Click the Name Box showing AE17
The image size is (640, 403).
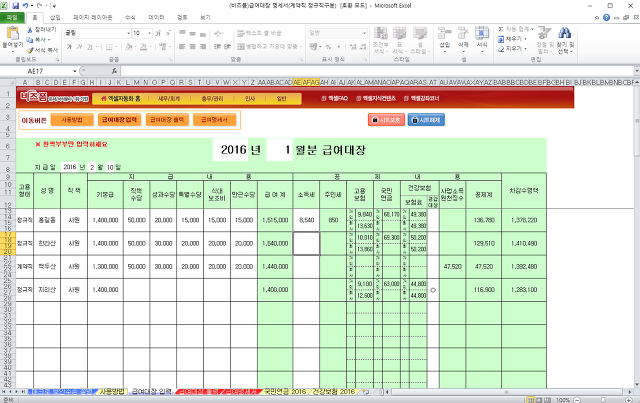pos(36,71)
